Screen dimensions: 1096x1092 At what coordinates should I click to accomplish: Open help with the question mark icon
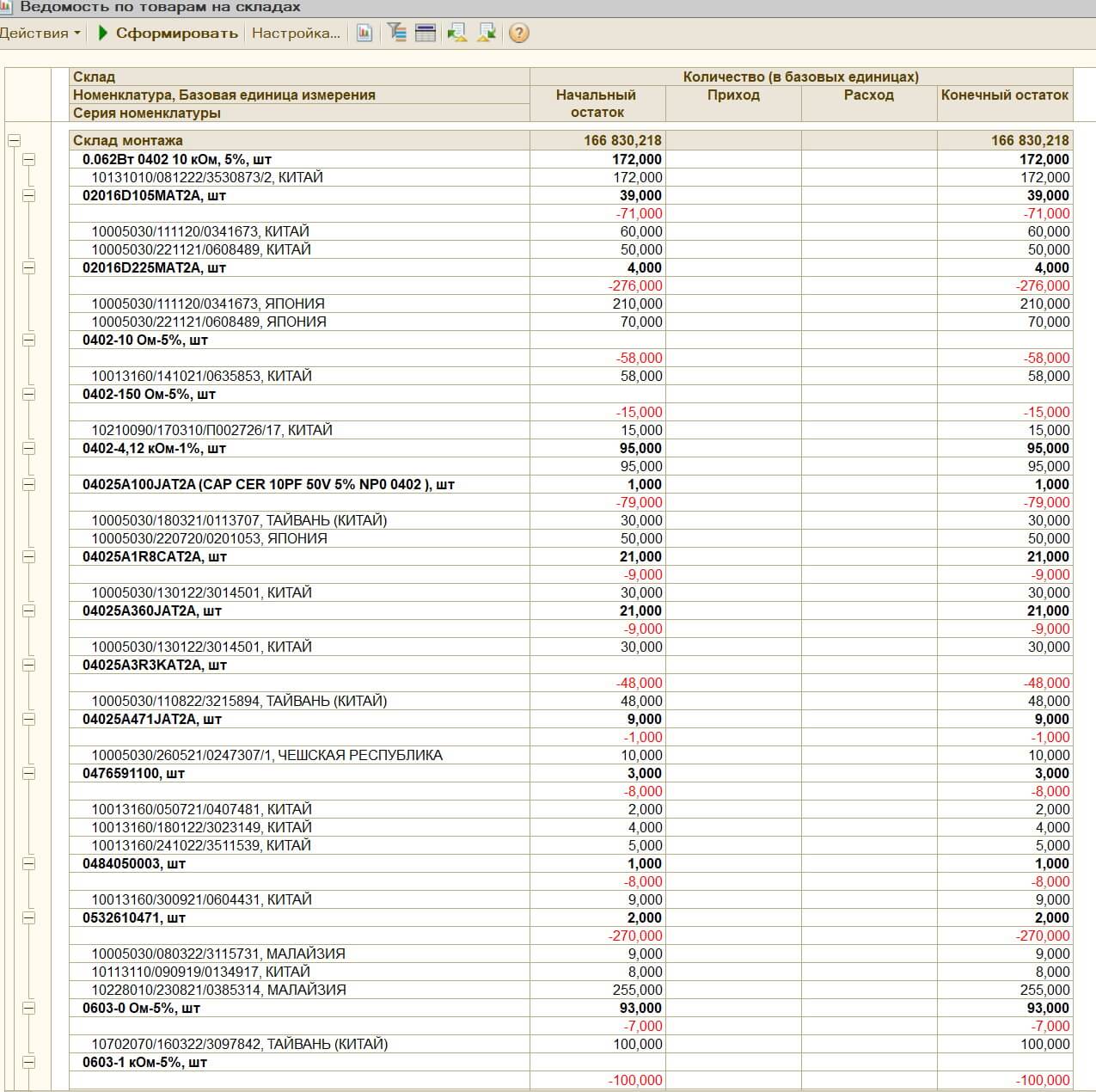pos(518,34)
